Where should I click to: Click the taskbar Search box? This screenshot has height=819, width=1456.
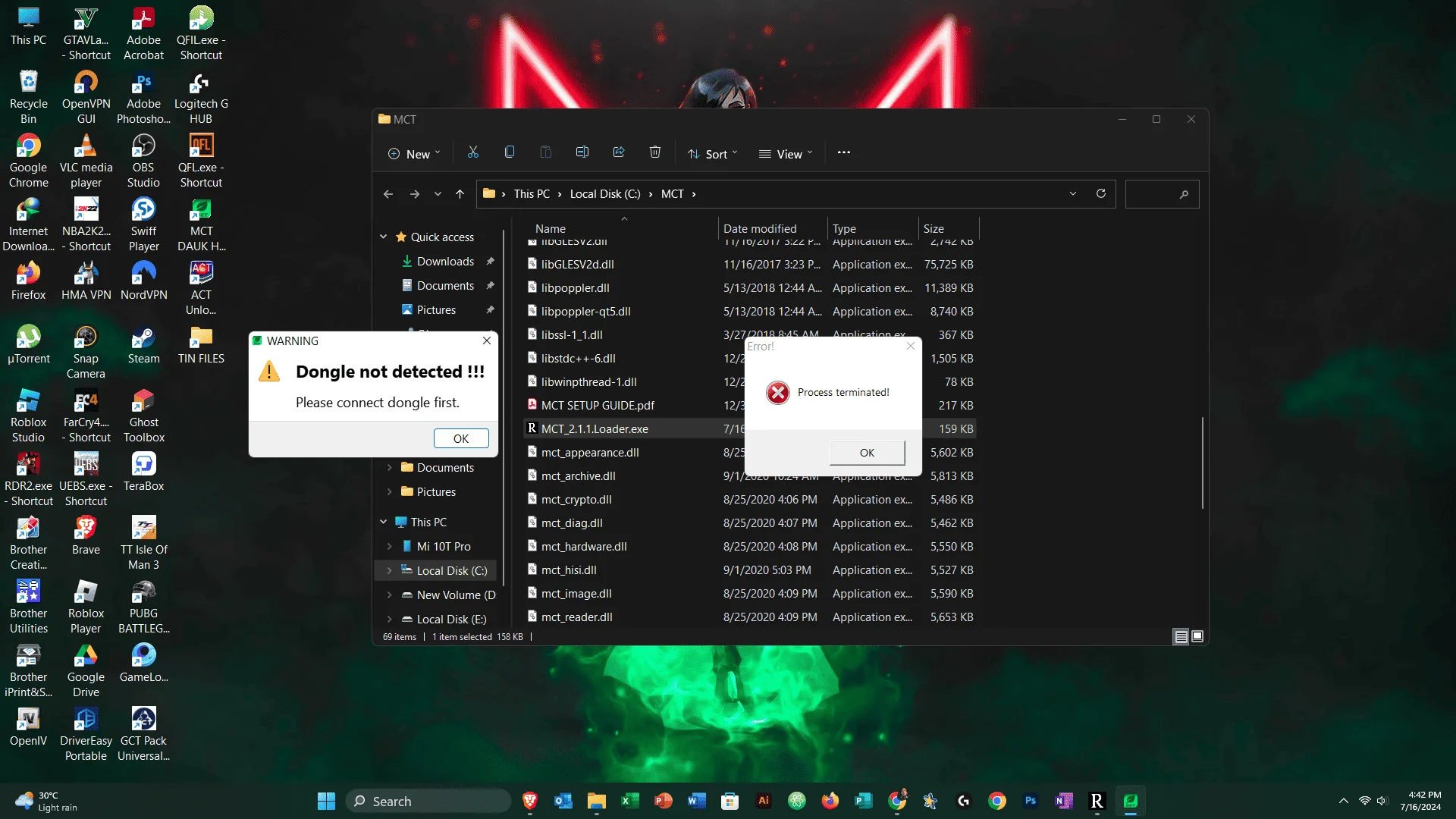428,801
